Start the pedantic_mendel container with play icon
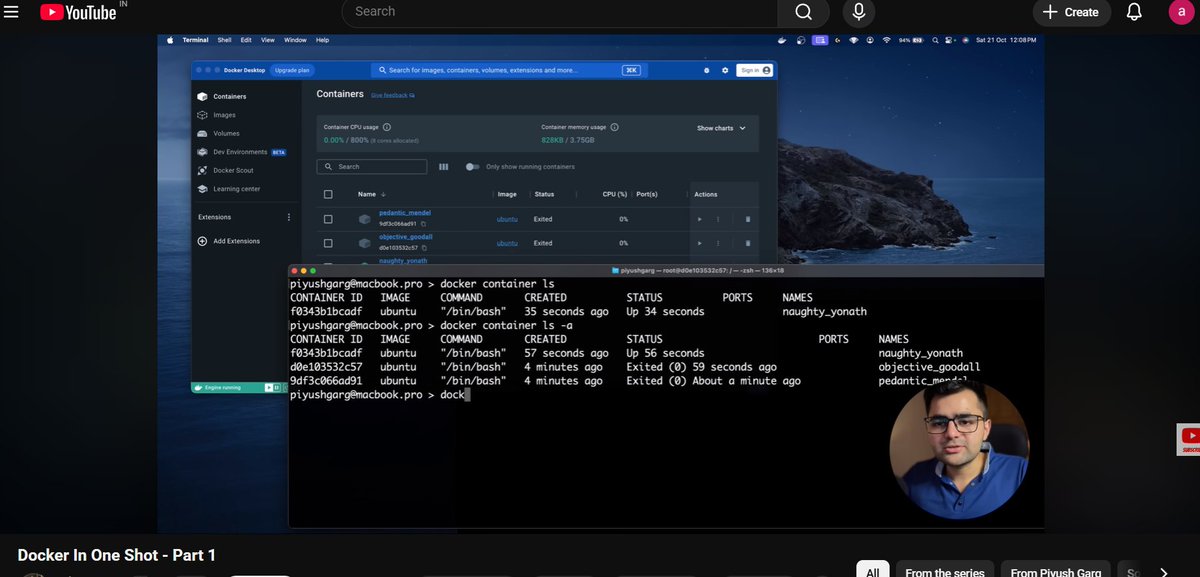 (x=699, y=219)
